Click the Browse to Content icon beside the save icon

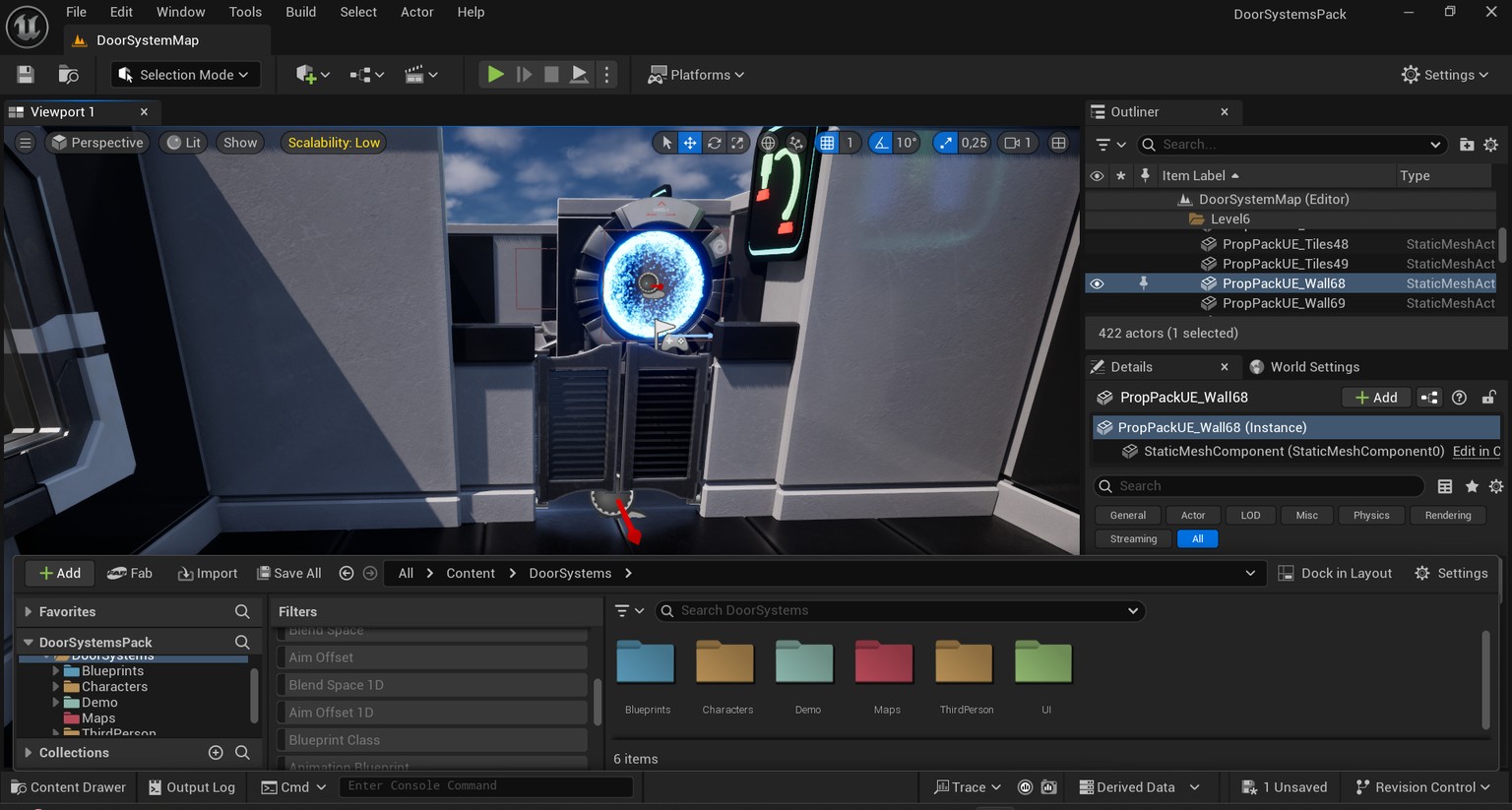68,75
